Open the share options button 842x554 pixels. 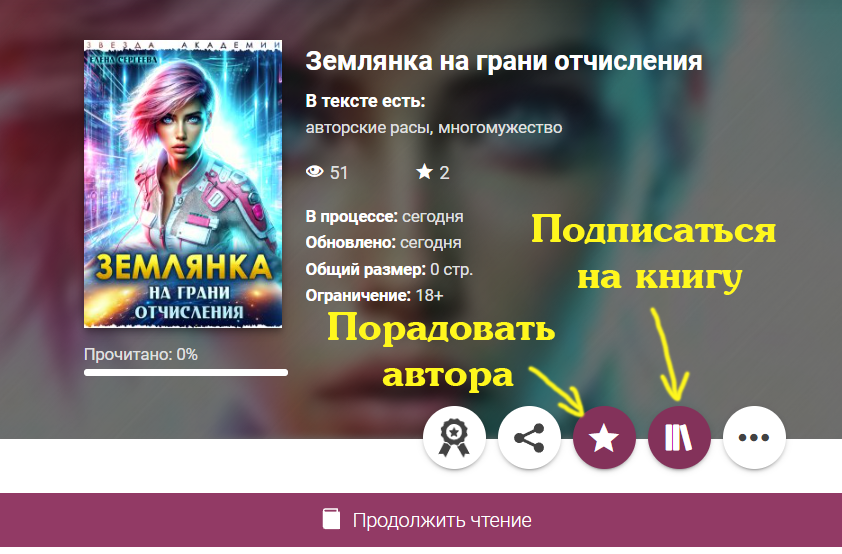point(529,438)
